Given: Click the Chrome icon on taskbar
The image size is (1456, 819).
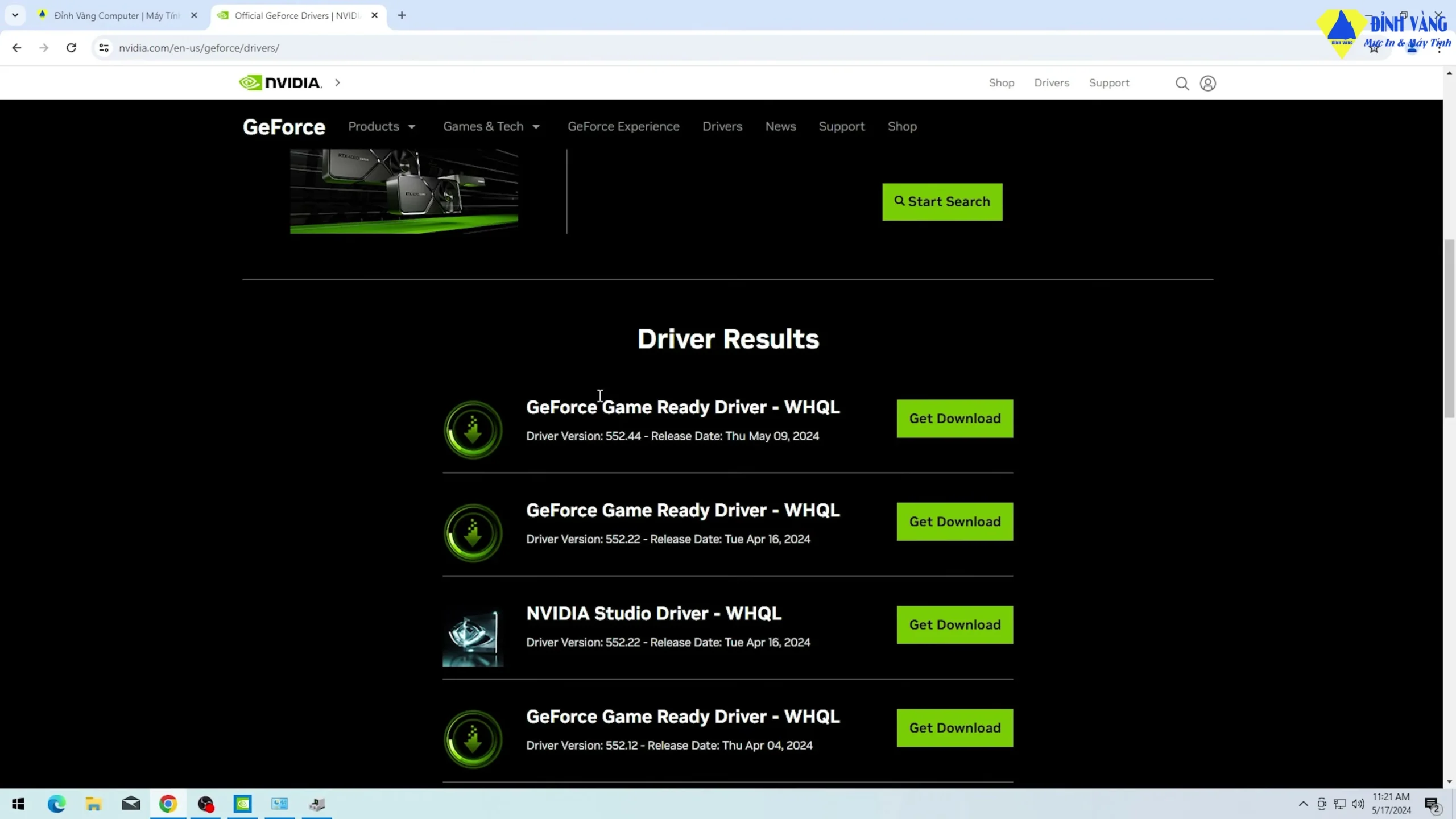Looking at the screenshot, I should pos(168,804).
